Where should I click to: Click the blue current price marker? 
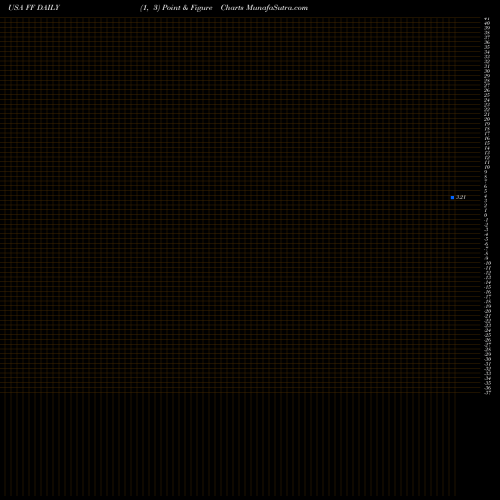point(452,197)
